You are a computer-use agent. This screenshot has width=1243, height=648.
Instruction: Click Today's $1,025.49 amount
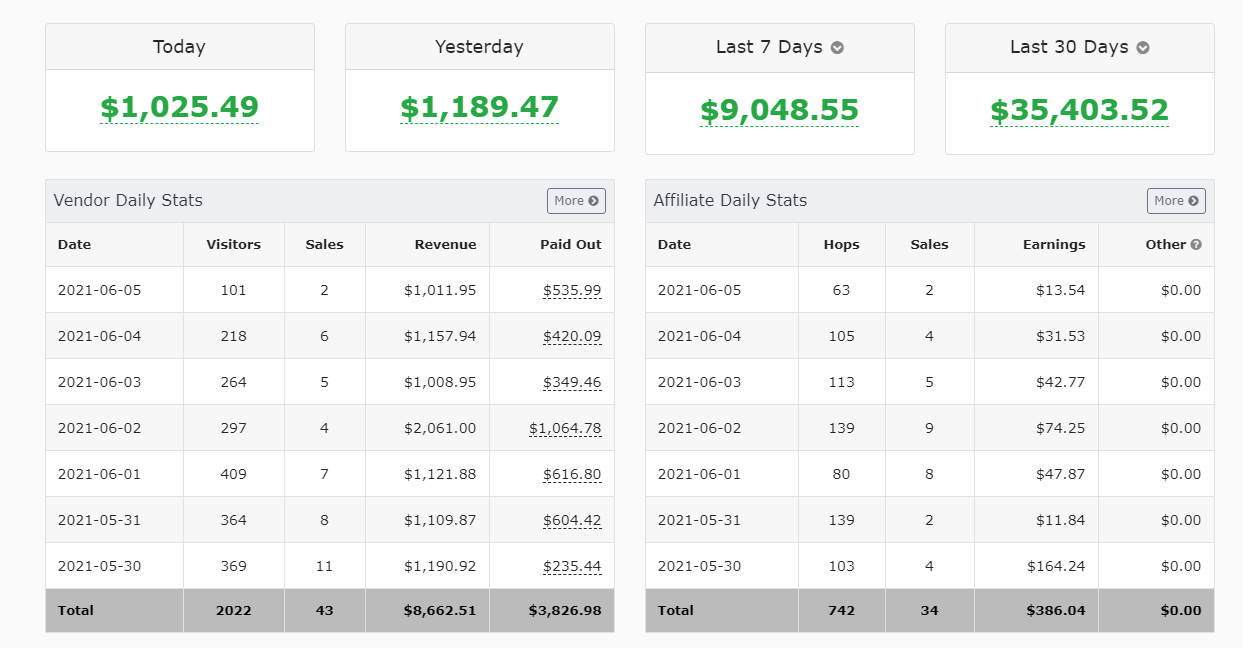pos(179,107)
